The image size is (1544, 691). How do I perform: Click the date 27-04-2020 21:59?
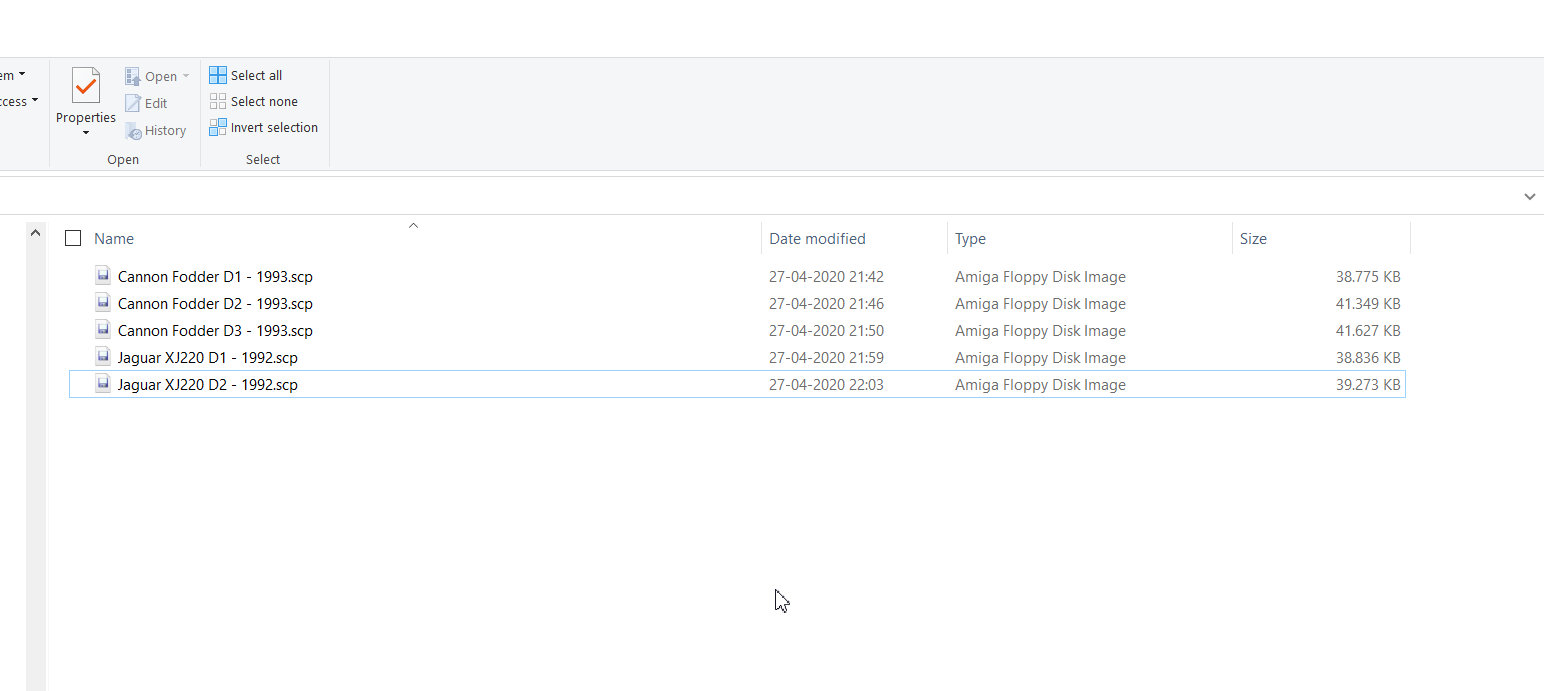pyautogui.click(x=826, y=358)
